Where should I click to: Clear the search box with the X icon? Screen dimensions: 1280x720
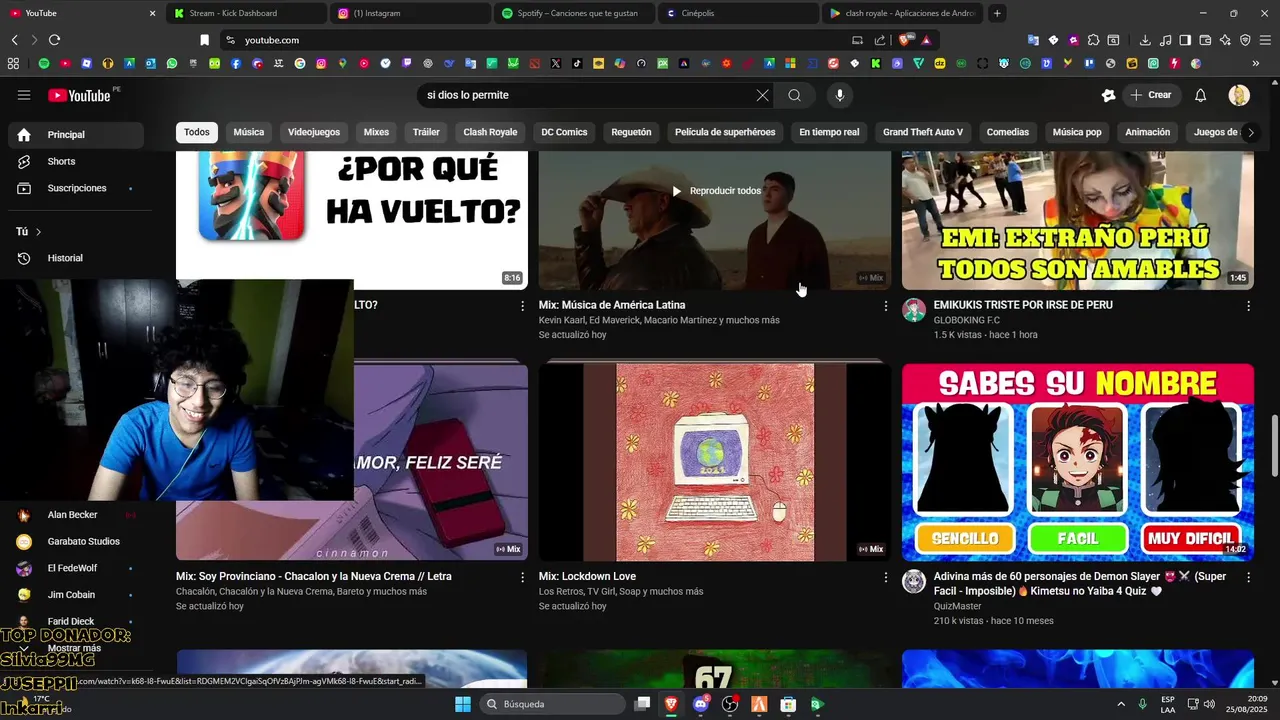tap(763, 95)
